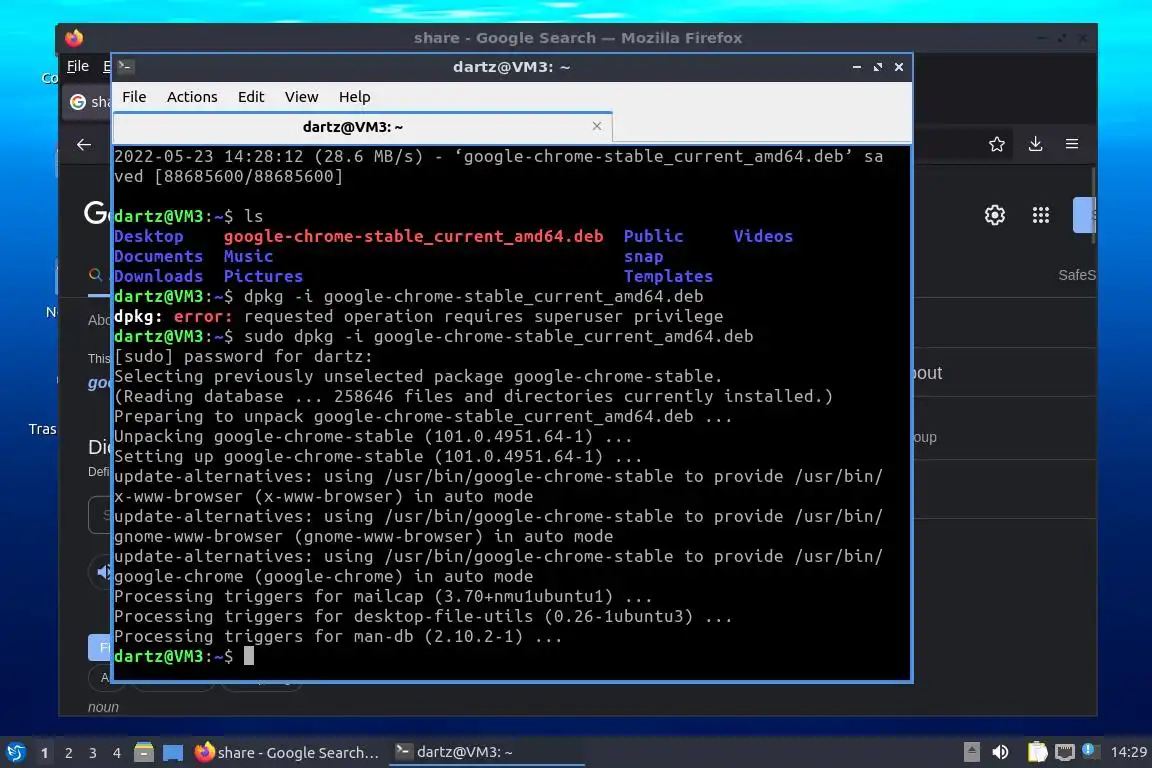
Task: Click show desktop icon in taskbar
Action: pyautogui.click(x=173, y=753)
